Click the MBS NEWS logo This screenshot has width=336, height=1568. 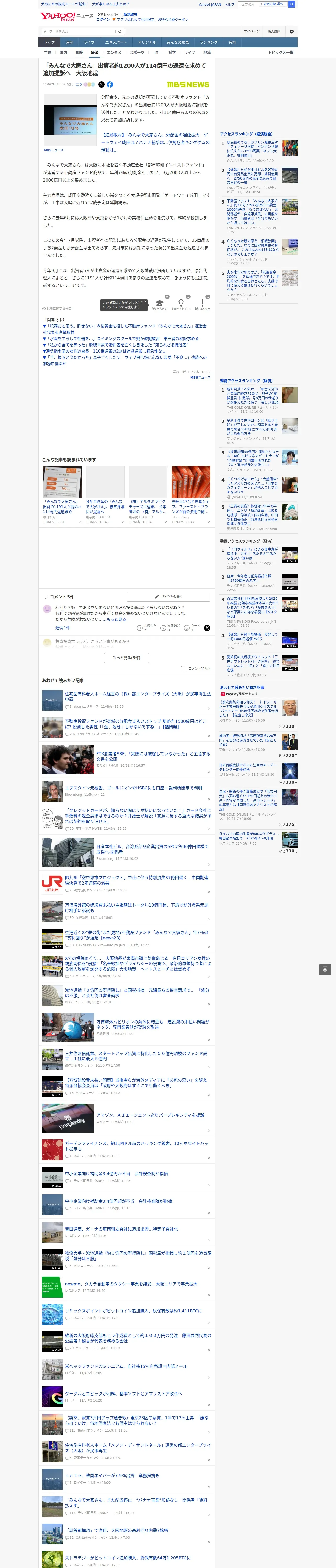(188, 85)
